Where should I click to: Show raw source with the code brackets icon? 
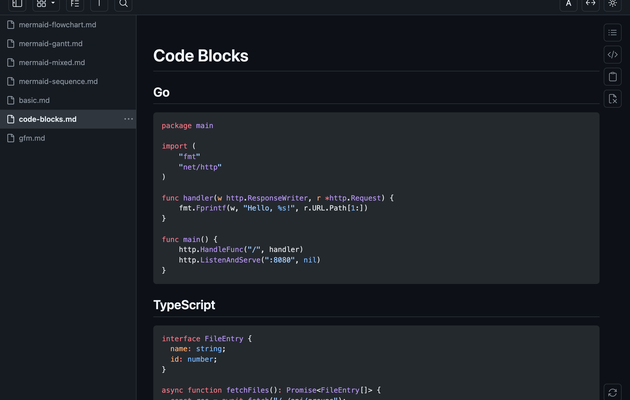click(x=612, y=55)
